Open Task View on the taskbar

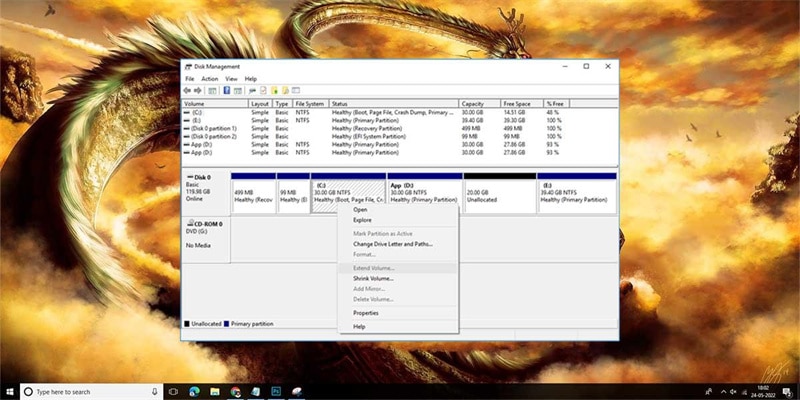coord(173,392)
